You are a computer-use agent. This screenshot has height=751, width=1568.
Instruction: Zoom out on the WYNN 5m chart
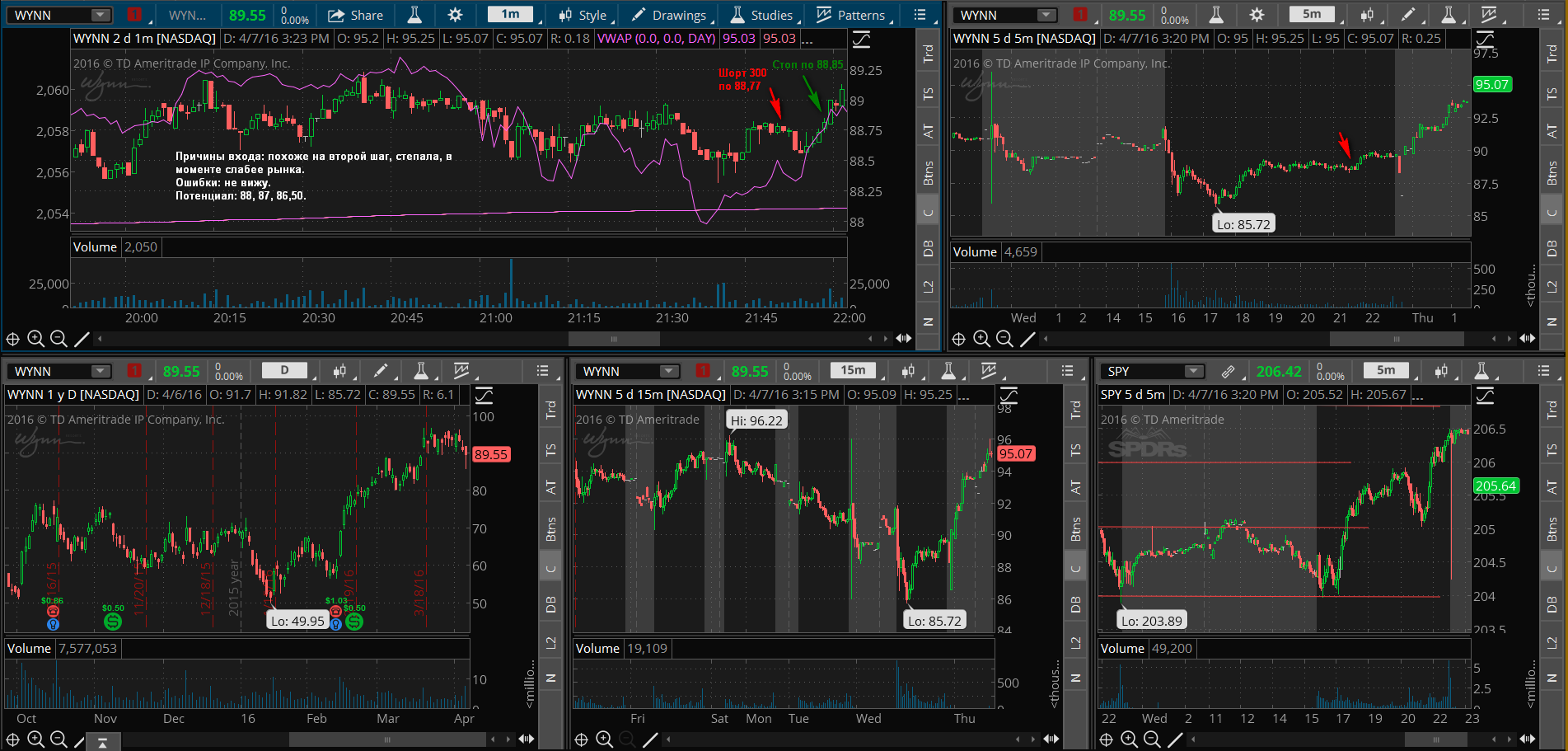(1004, 338)
